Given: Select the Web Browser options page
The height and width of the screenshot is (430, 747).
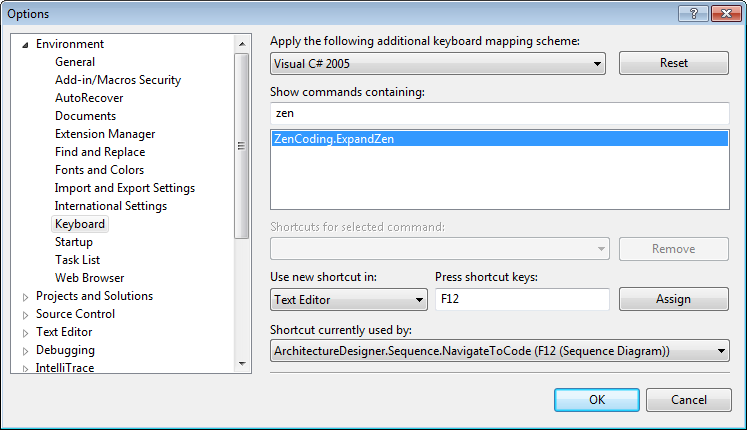Looking at the screenshot, I should coord(89,278).
